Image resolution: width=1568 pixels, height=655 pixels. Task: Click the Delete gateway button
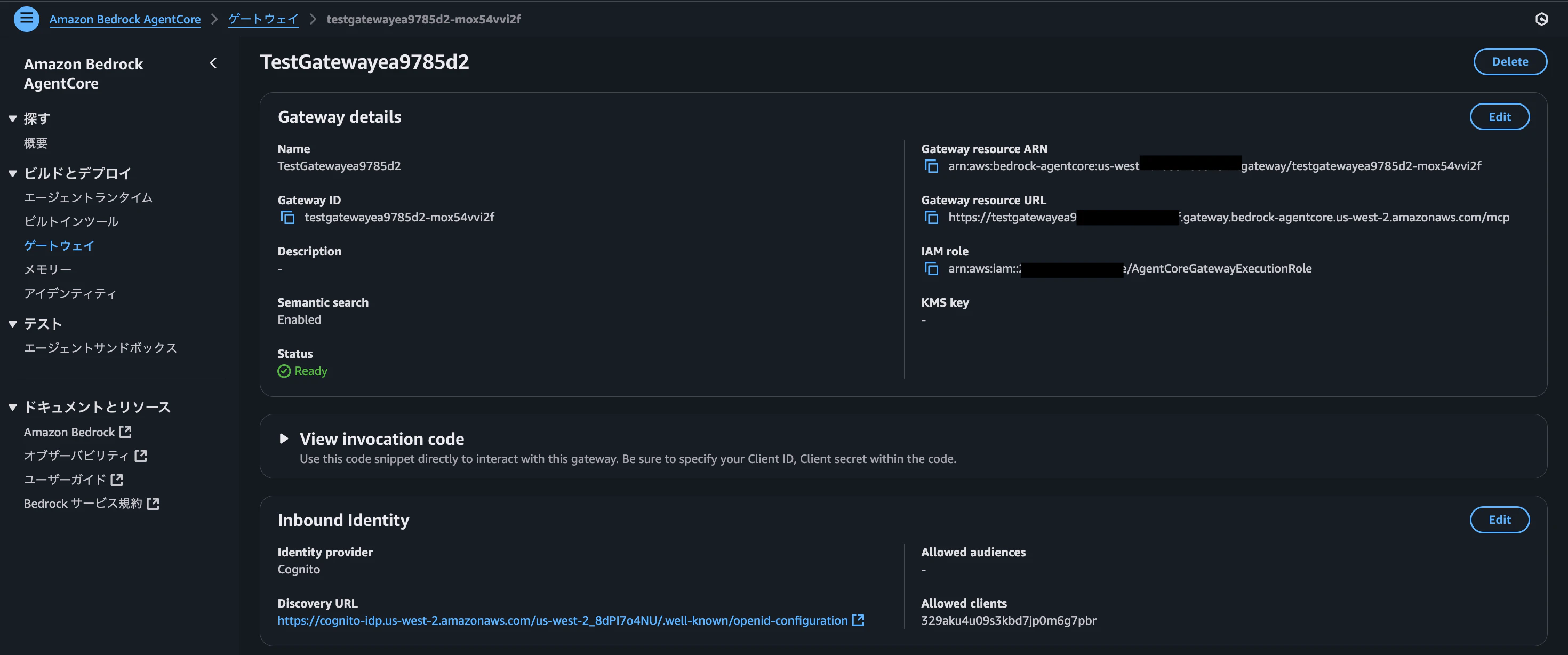[x=1509, y=61]
